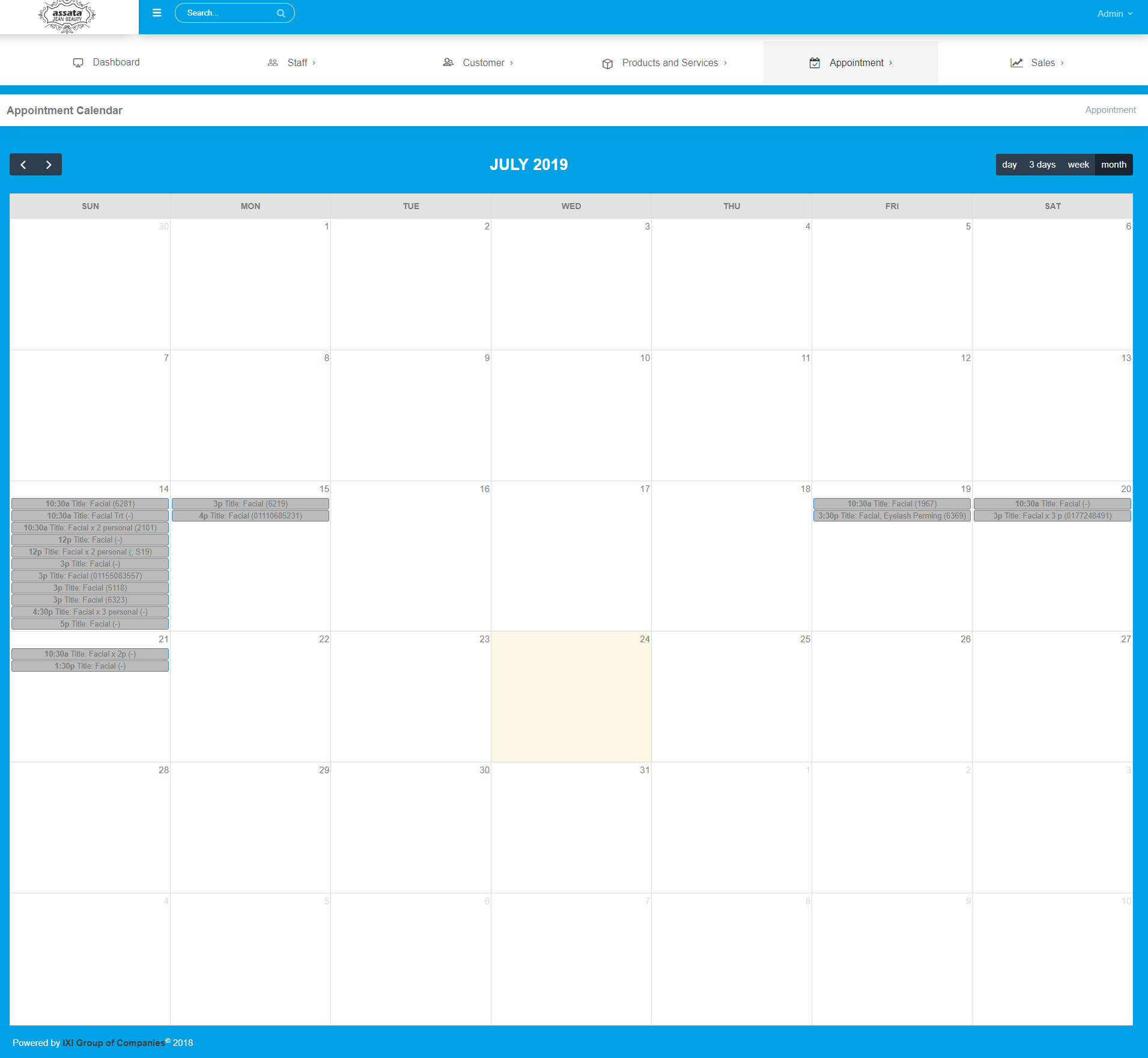Image resolution: width=1148 pixels, height=1058 pixels.
Task: Select the month view tab
Action: coord(1114,165)
